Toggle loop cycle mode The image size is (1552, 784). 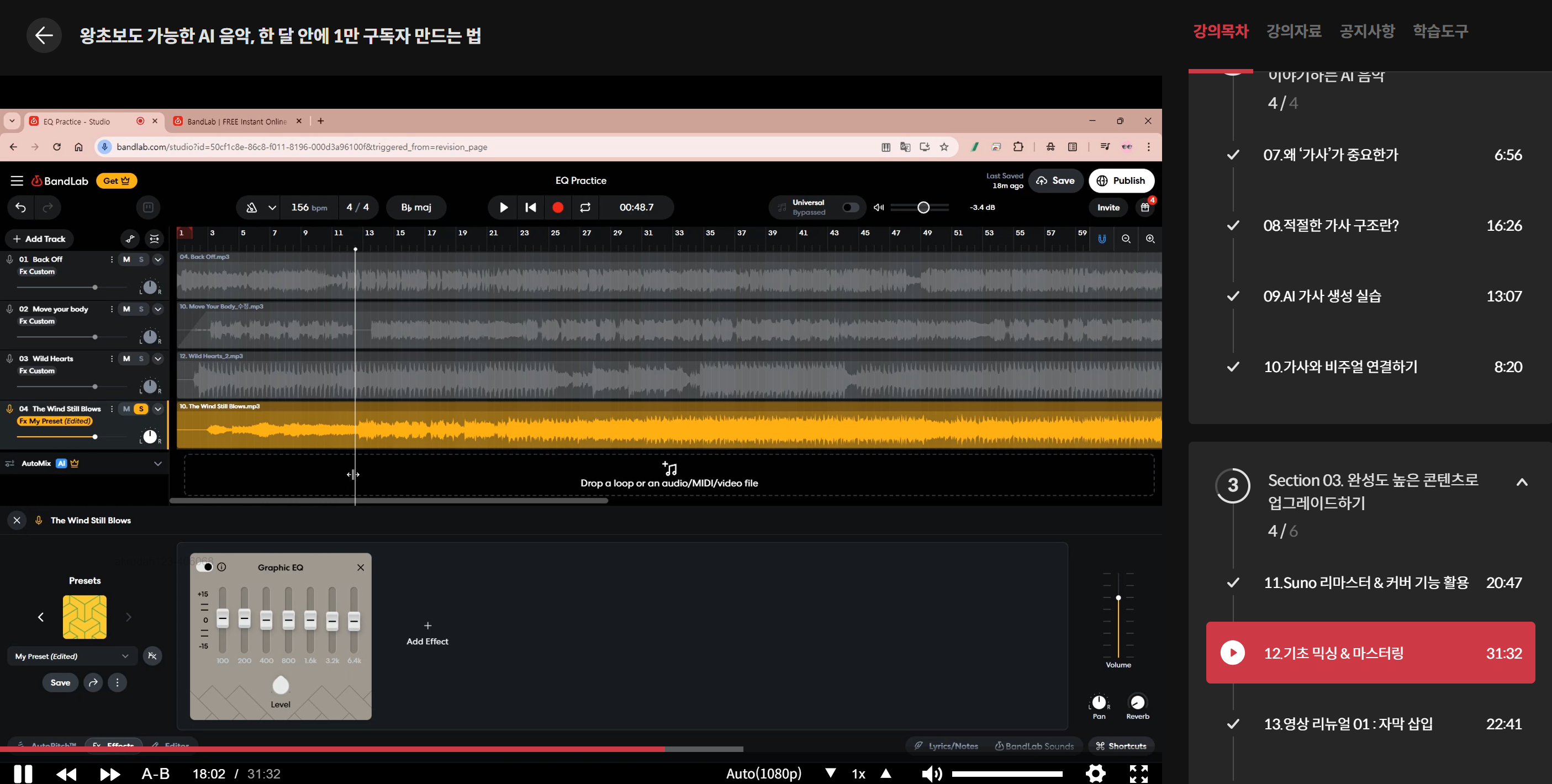point(585,208)
